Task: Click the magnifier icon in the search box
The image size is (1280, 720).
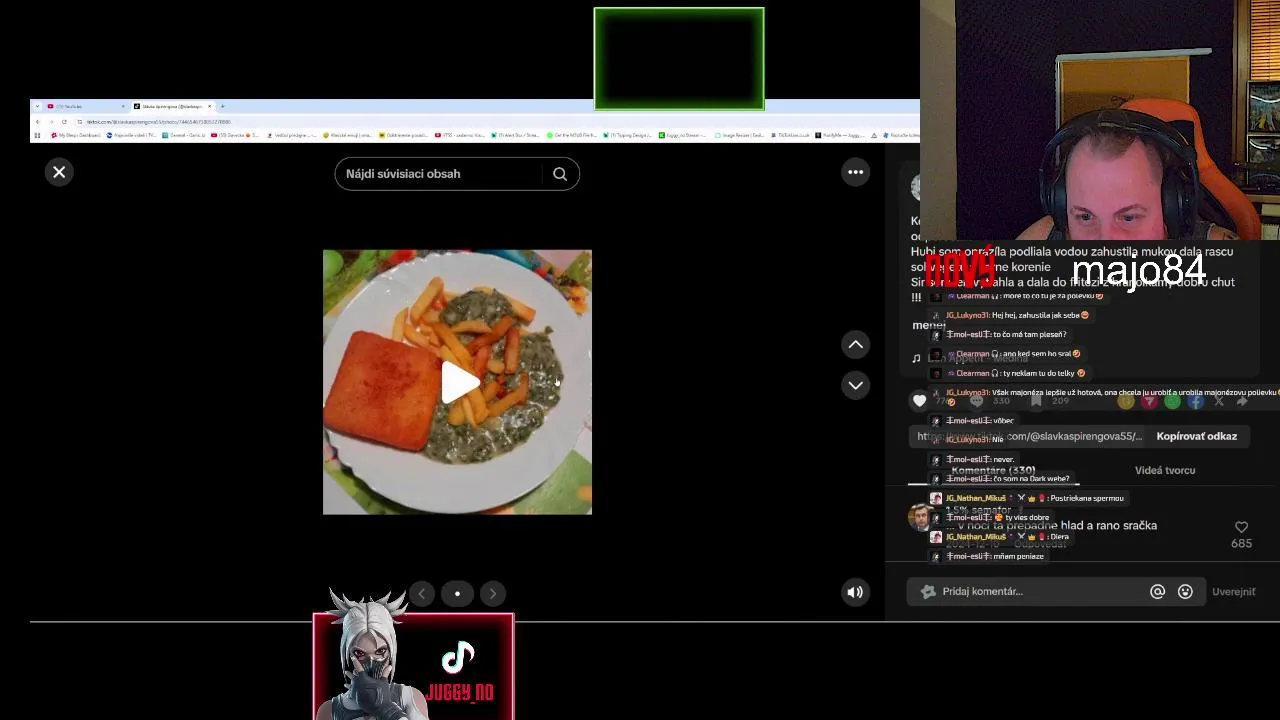Action: pos(560,174)
